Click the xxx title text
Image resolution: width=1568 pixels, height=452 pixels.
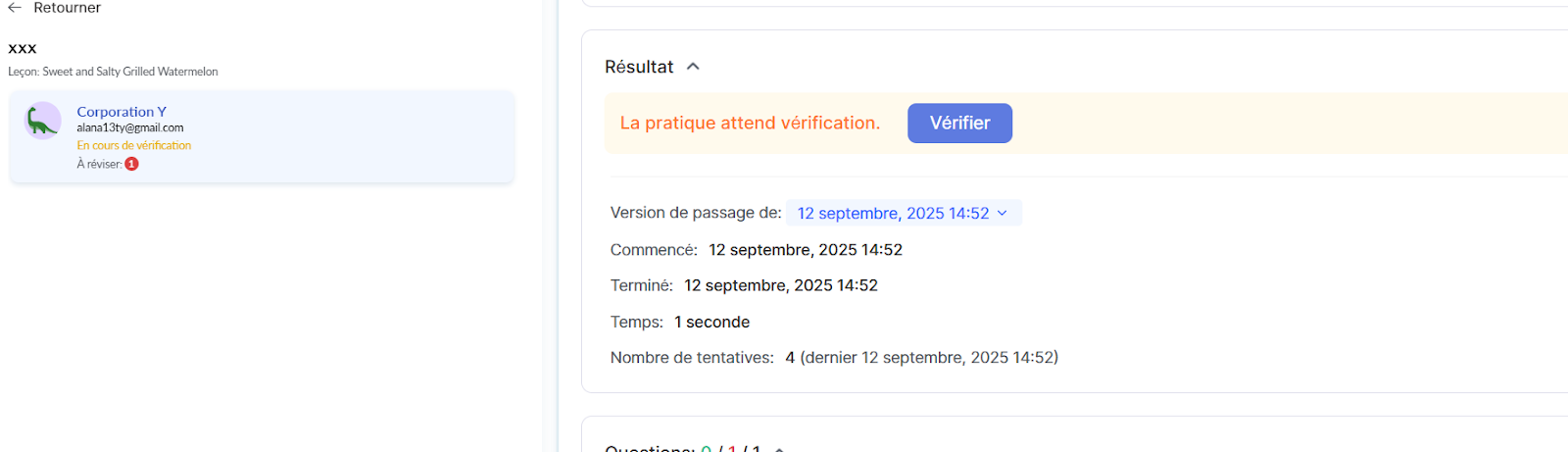[23, 48]
